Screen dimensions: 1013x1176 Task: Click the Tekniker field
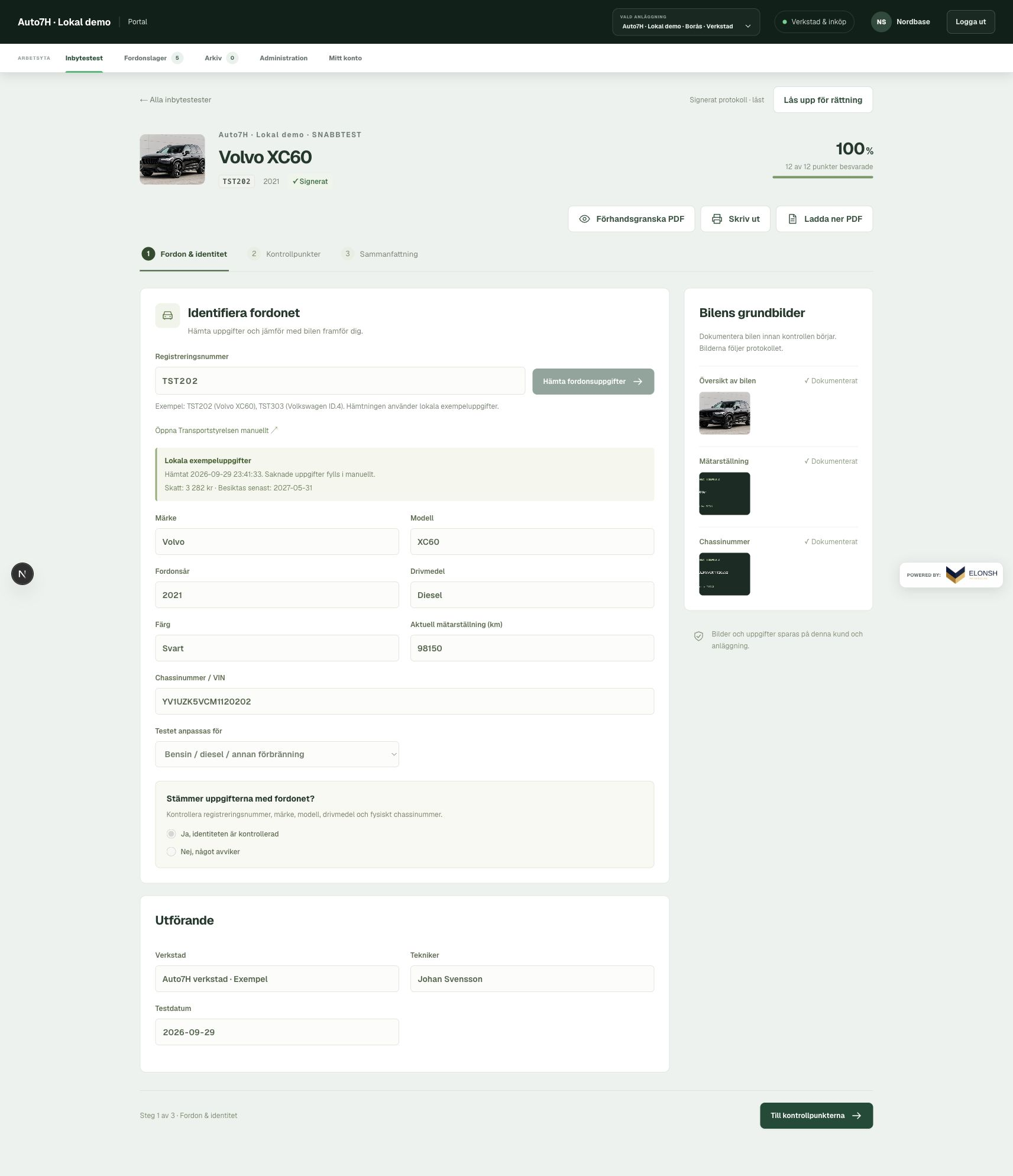click(532, 979)
